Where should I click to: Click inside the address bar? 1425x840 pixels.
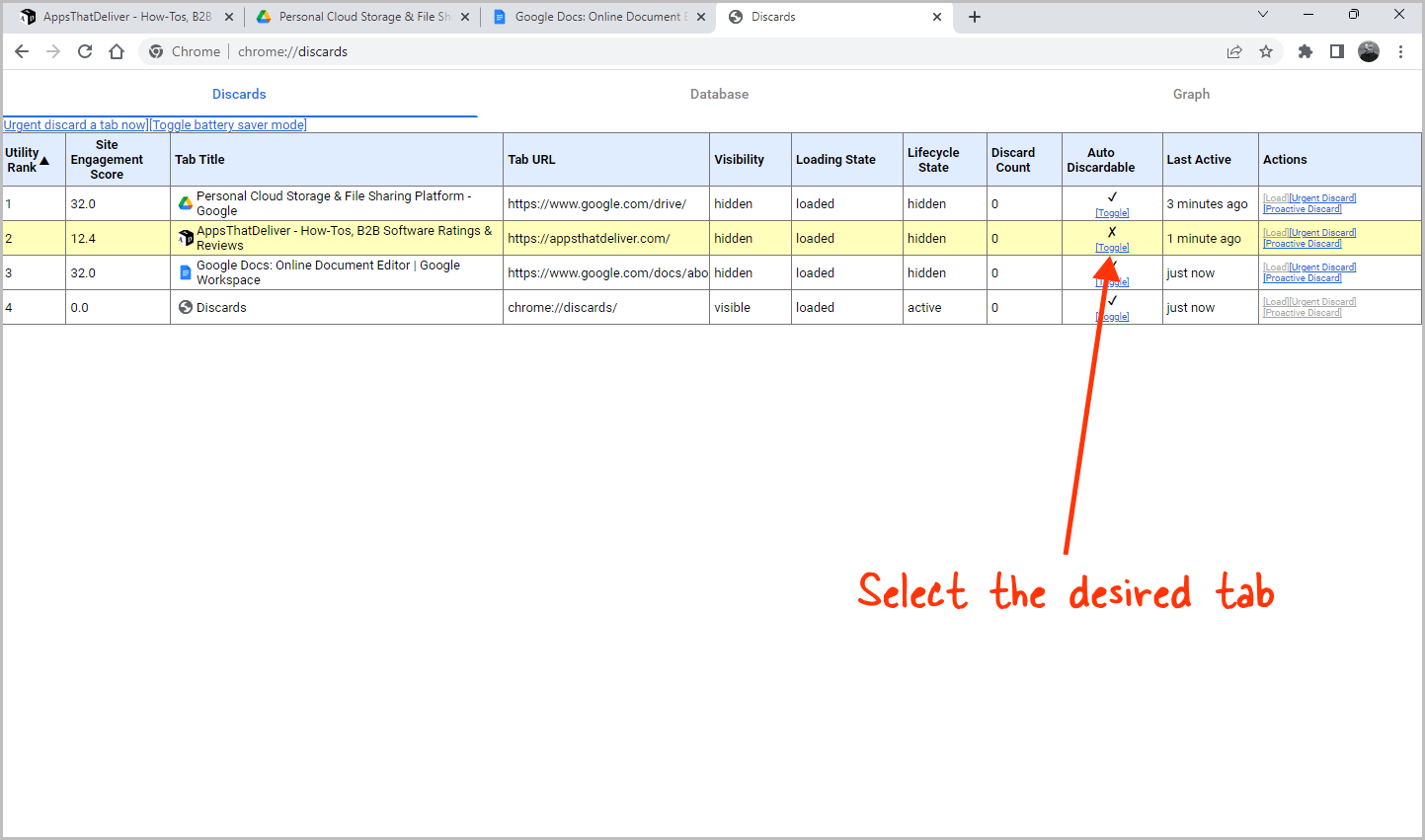pos(395,51)
